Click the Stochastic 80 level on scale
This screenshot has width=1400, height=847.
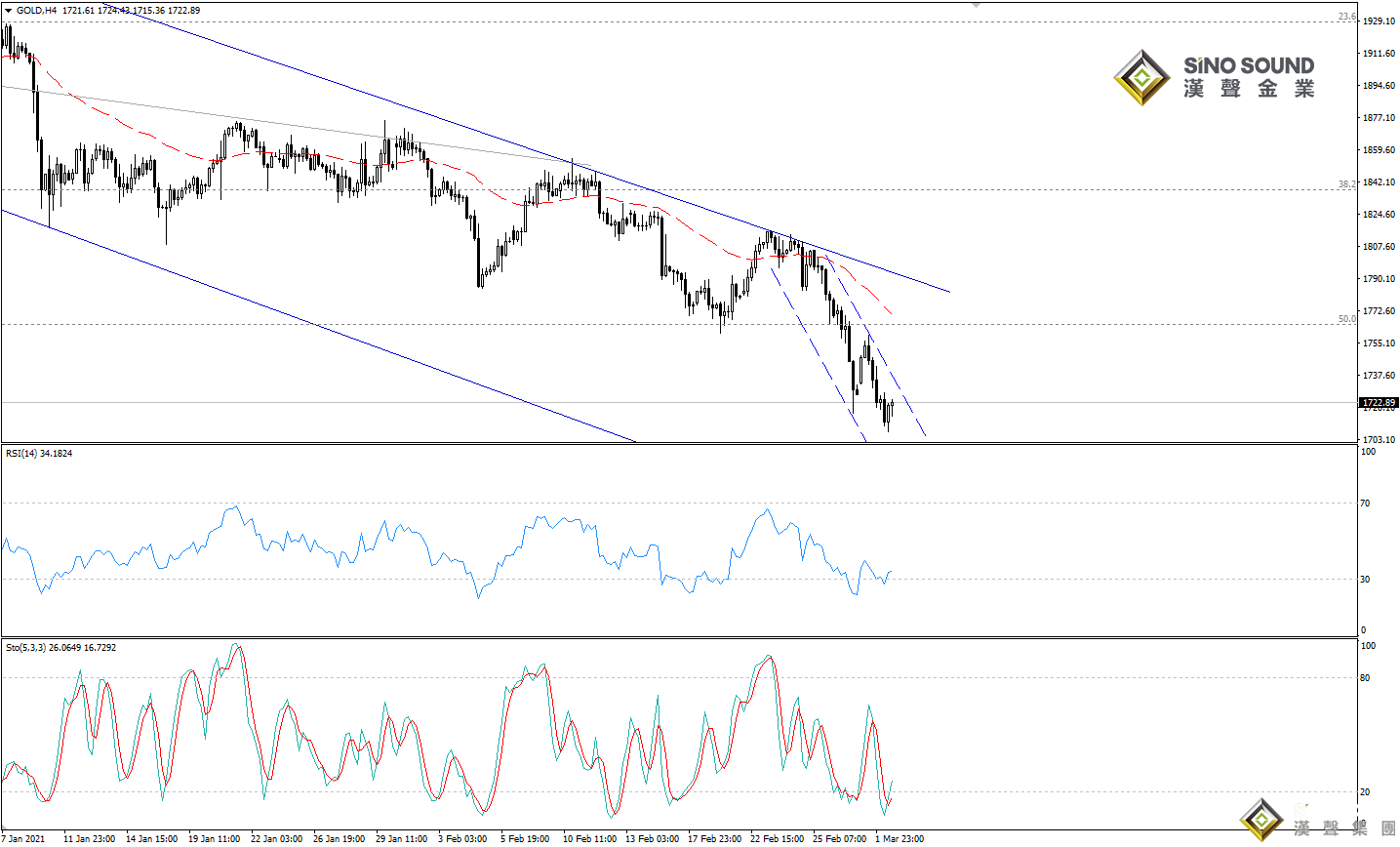coord(1366,678)
